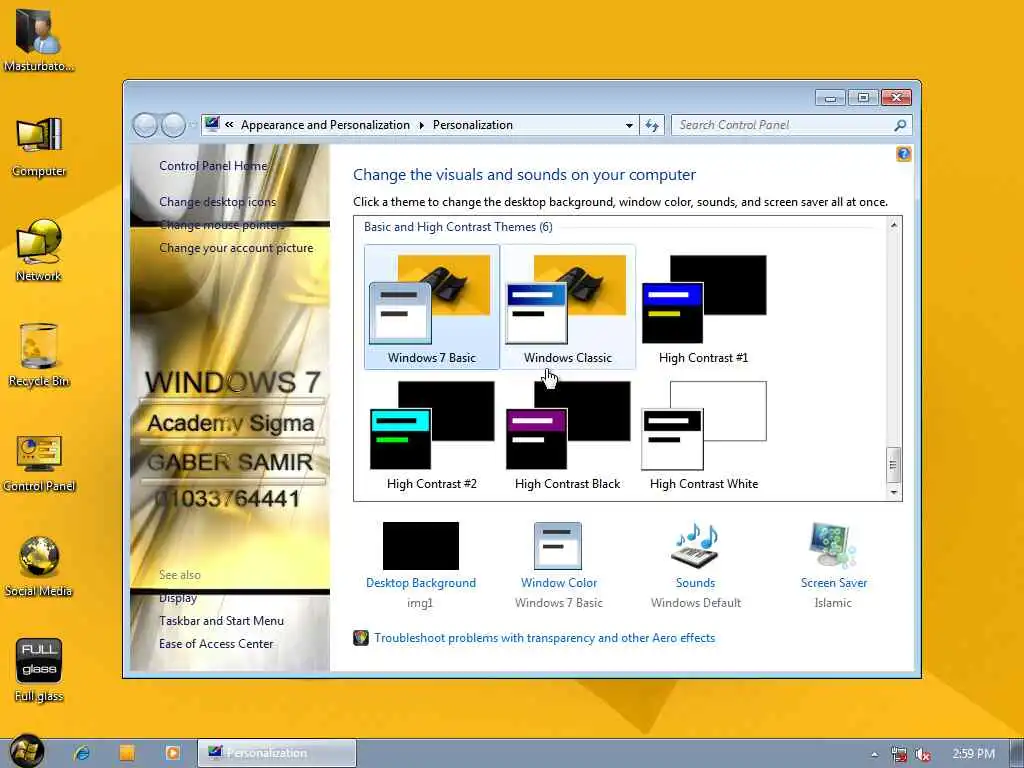1024x768 pixels.
Task: Minimize the Personalization window
Action: [x=830, y=98]
